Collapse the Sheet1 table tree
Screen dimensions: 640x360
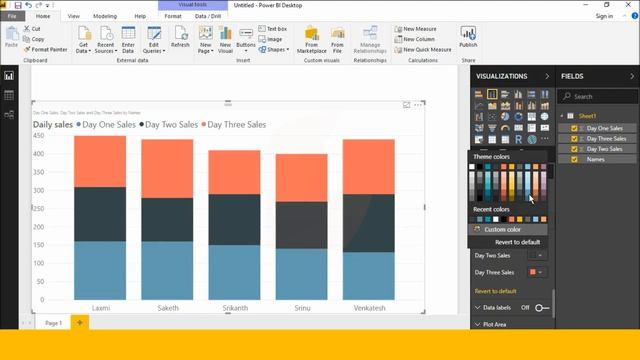tap(562, 116)
